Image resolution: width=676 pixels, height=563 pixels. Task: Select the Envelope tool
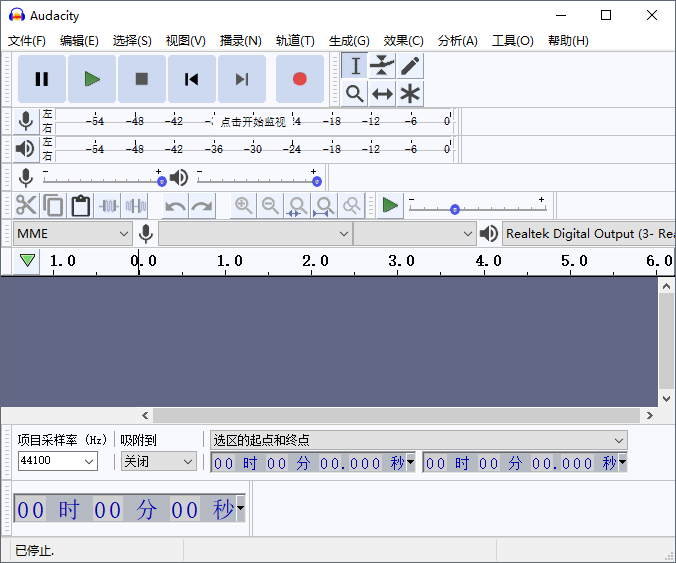[x=382, y=66]
